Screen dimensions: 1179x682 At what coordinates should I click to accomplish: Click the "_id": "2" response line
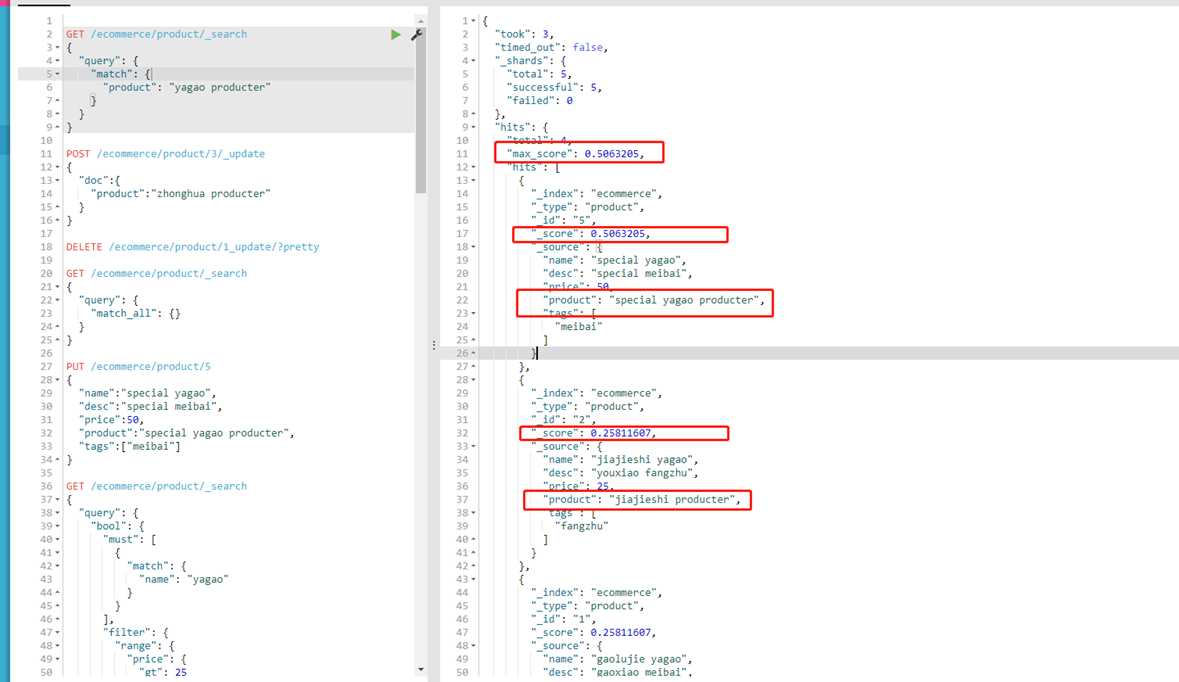tap(563, 420)
